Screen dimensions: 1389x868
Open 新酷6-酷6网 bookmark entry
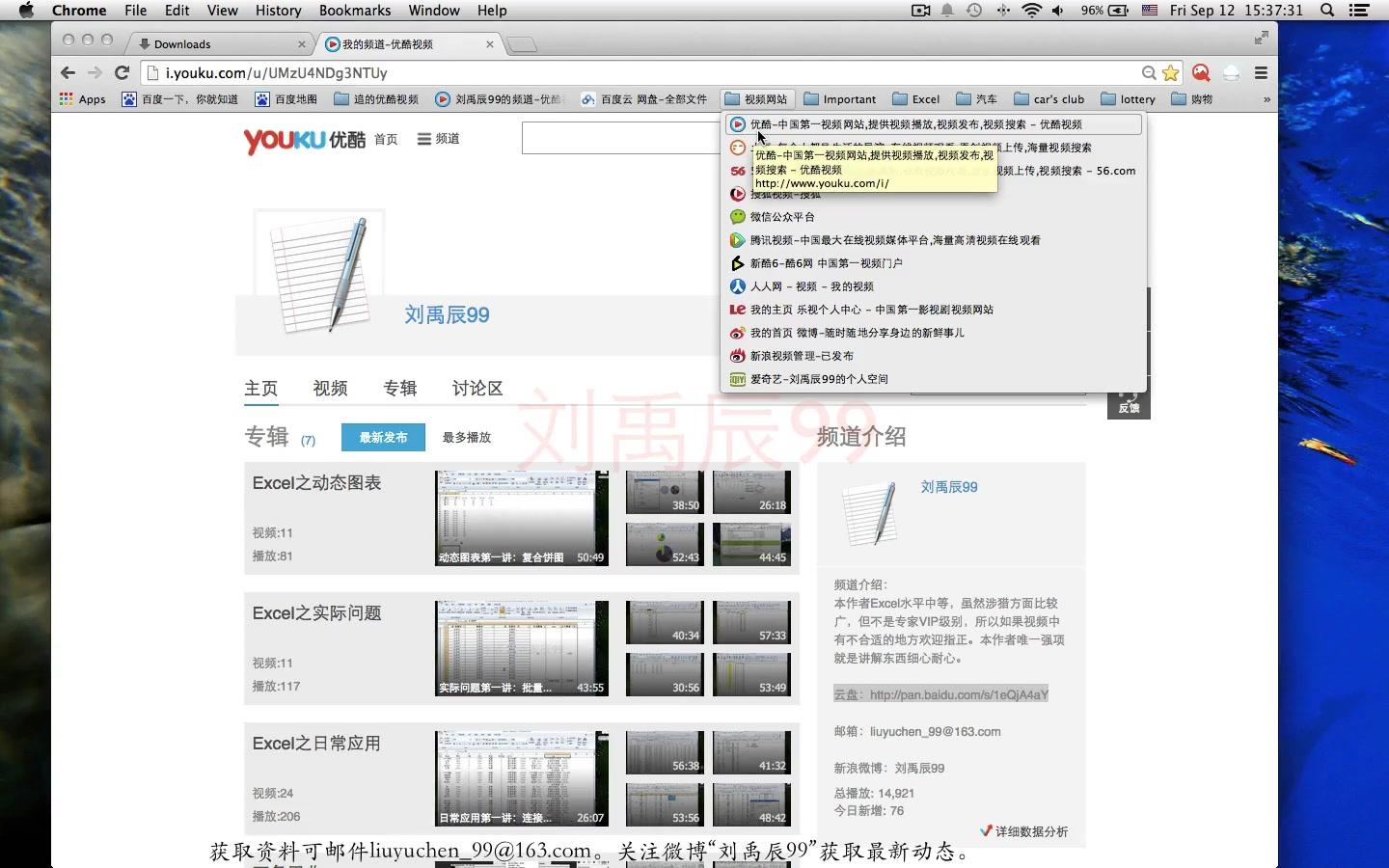[x=933, y=263]
